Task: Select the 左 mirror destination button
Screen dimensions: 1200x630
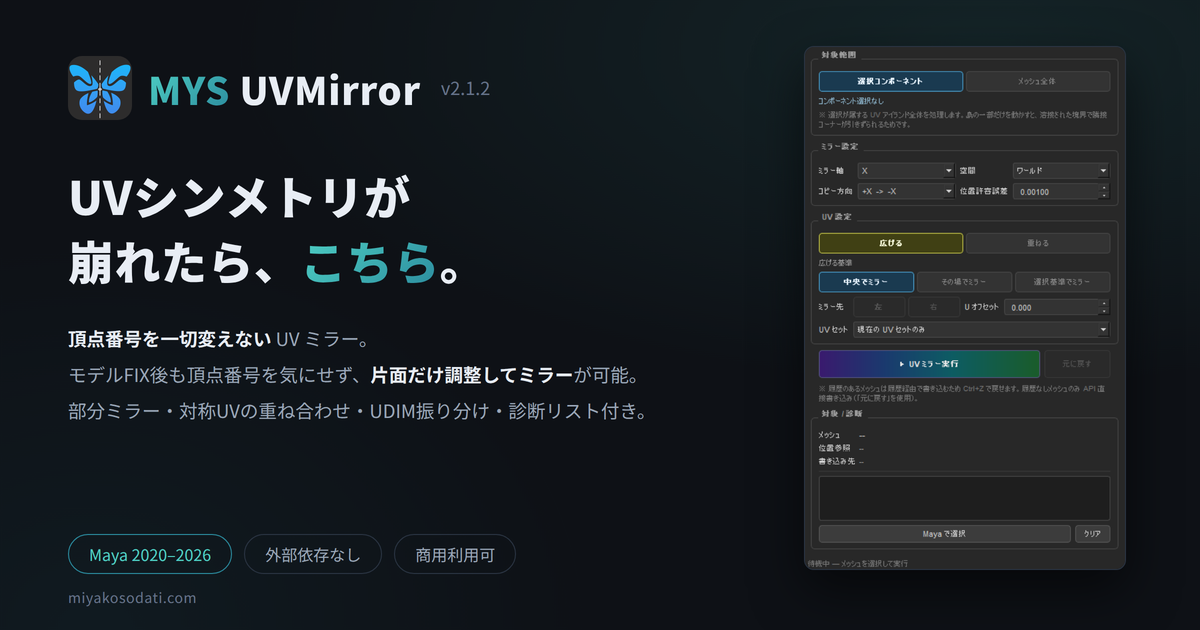Action: pyautogui.click(x=879, y=307)
